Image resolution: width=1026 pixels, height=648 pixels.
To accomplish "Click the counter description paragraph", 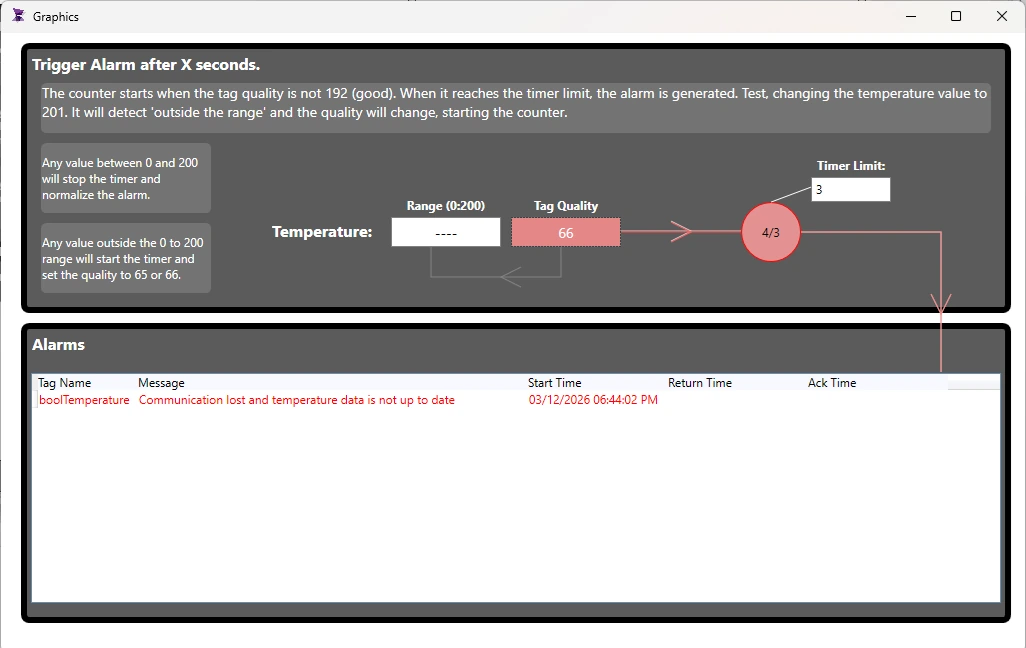I will 516,107.
